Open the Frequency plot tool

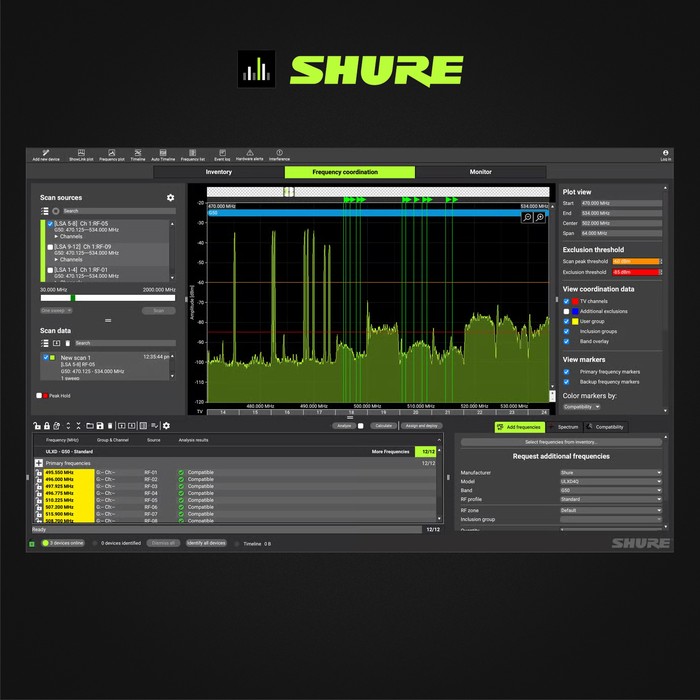112,155
